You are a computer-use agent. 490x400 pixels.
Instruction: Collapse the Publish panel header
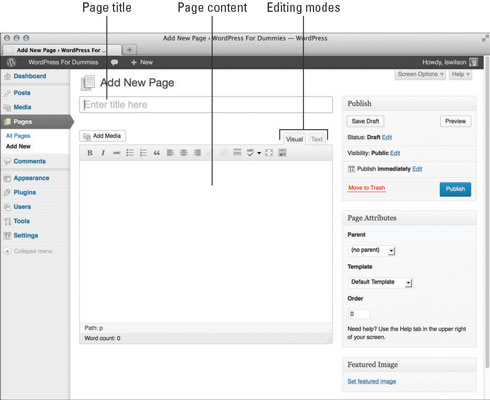click(409, 104)
